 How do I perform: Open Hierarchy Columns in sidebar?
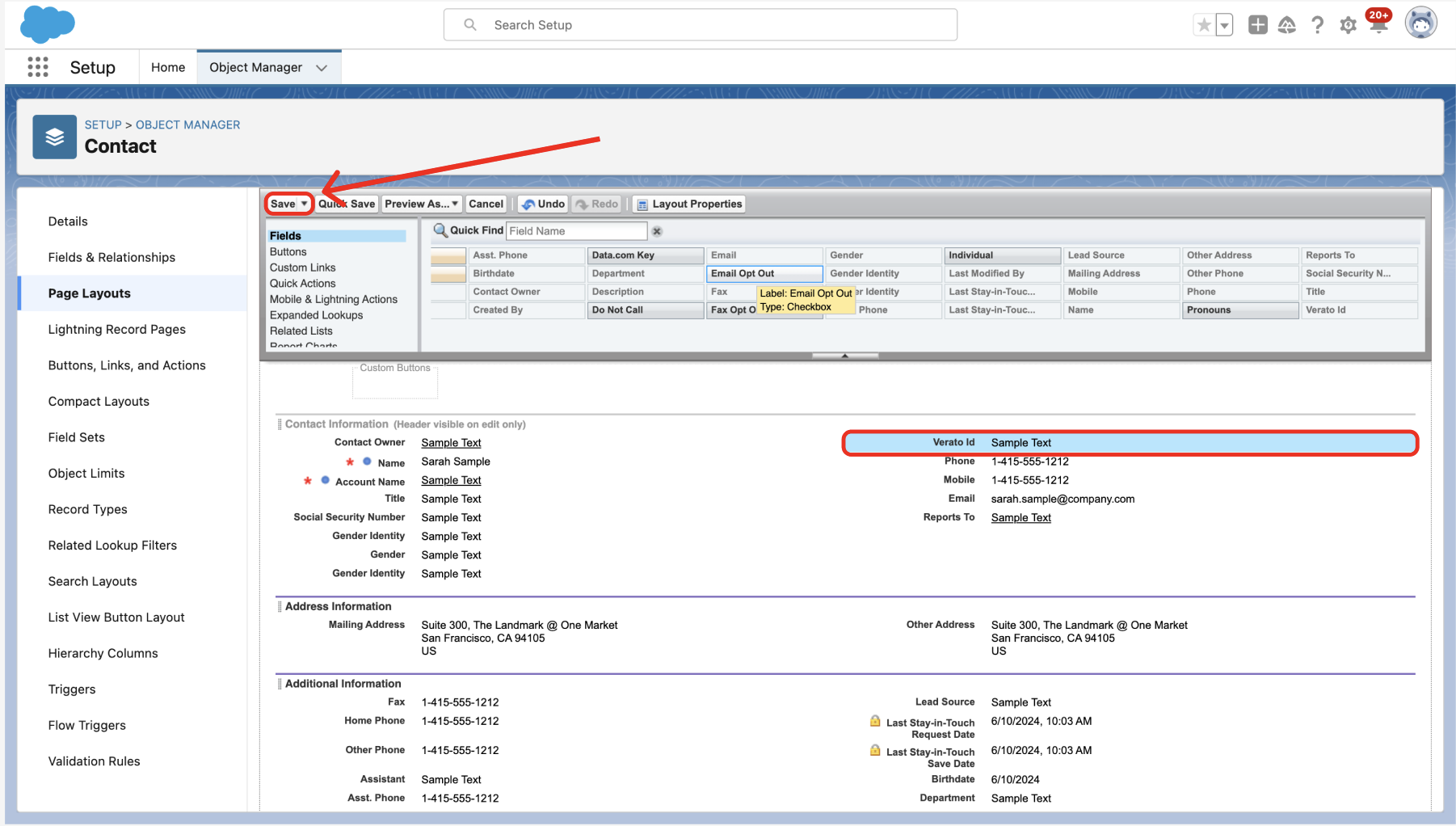pos(103,653)
